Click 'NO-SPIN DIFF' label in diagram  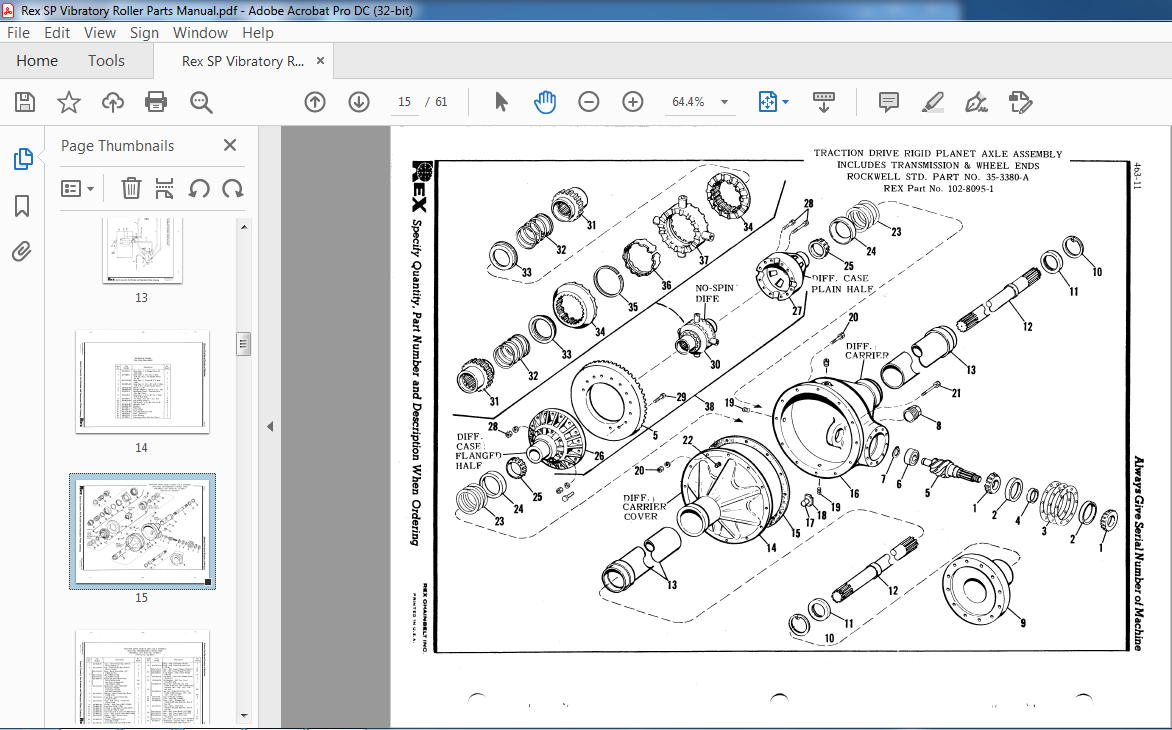coord(715,293)
